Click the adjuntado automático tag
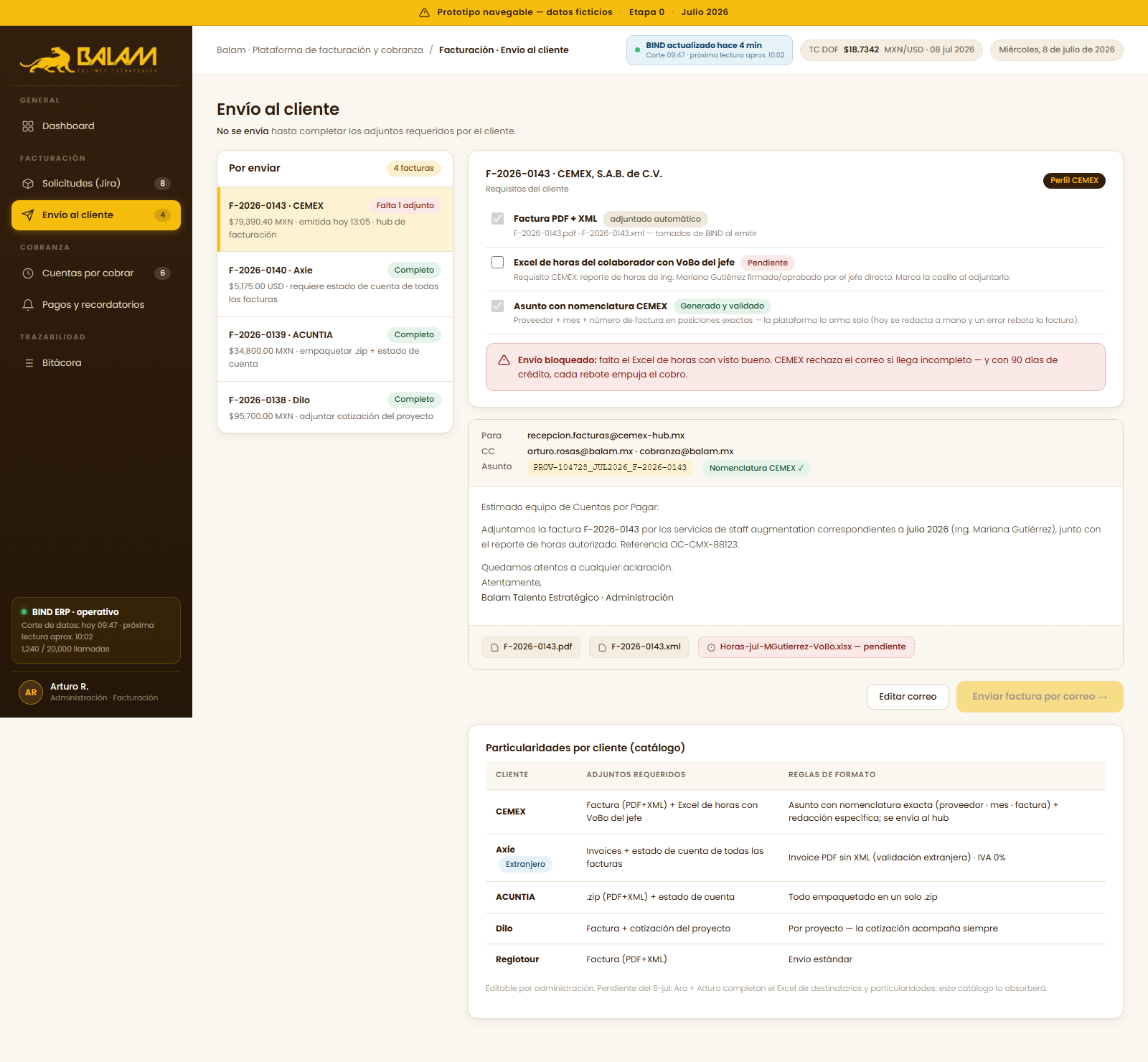 [655, 220]
